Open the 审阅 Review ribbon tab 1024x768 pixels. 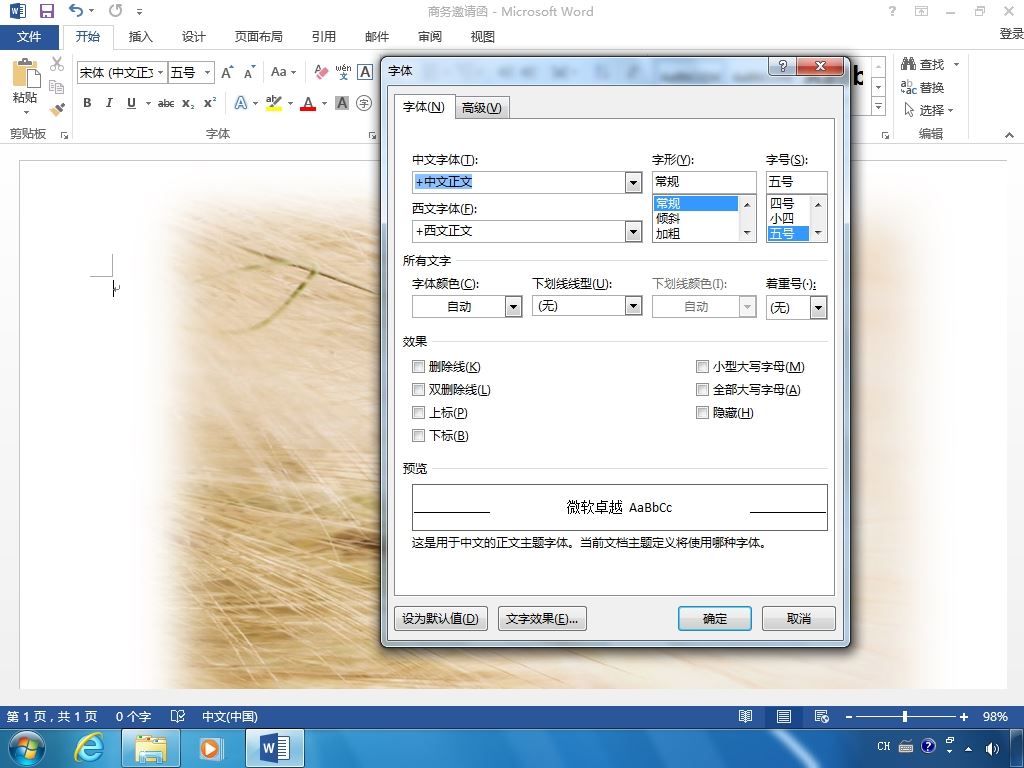429,37
